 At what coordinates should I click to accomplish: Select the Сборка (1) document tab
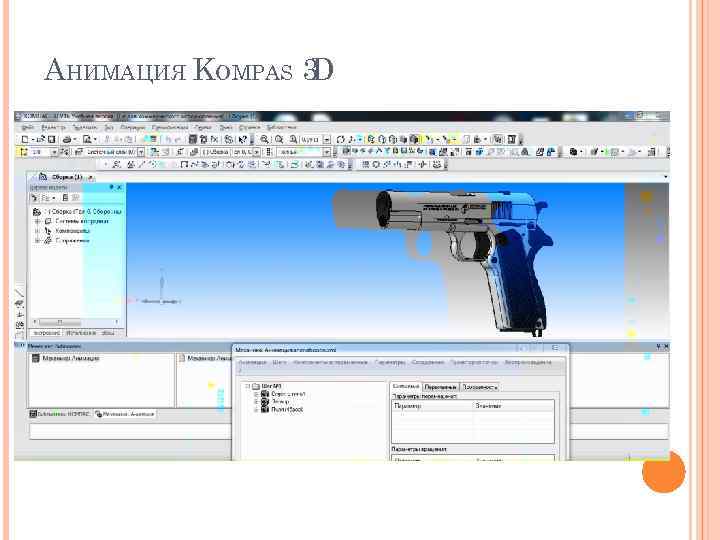pyautogui.click(x=62, y=177)
